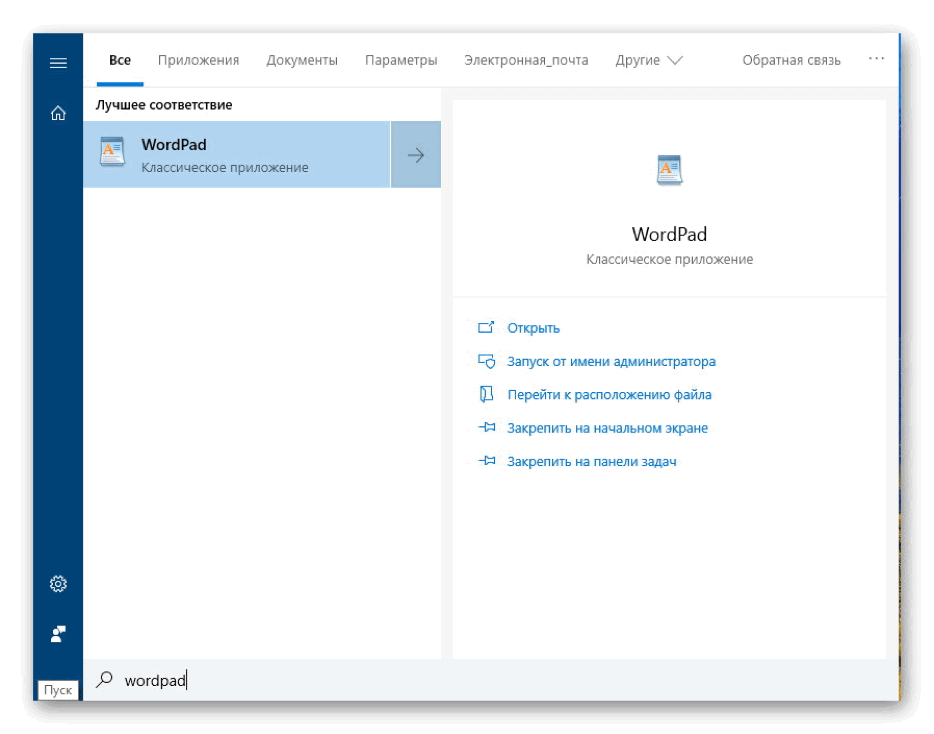Image resolution: width=934 pixels, height=734 pixels.
Task: Click the Открыть open-window icon
Action: pos(486,327)
